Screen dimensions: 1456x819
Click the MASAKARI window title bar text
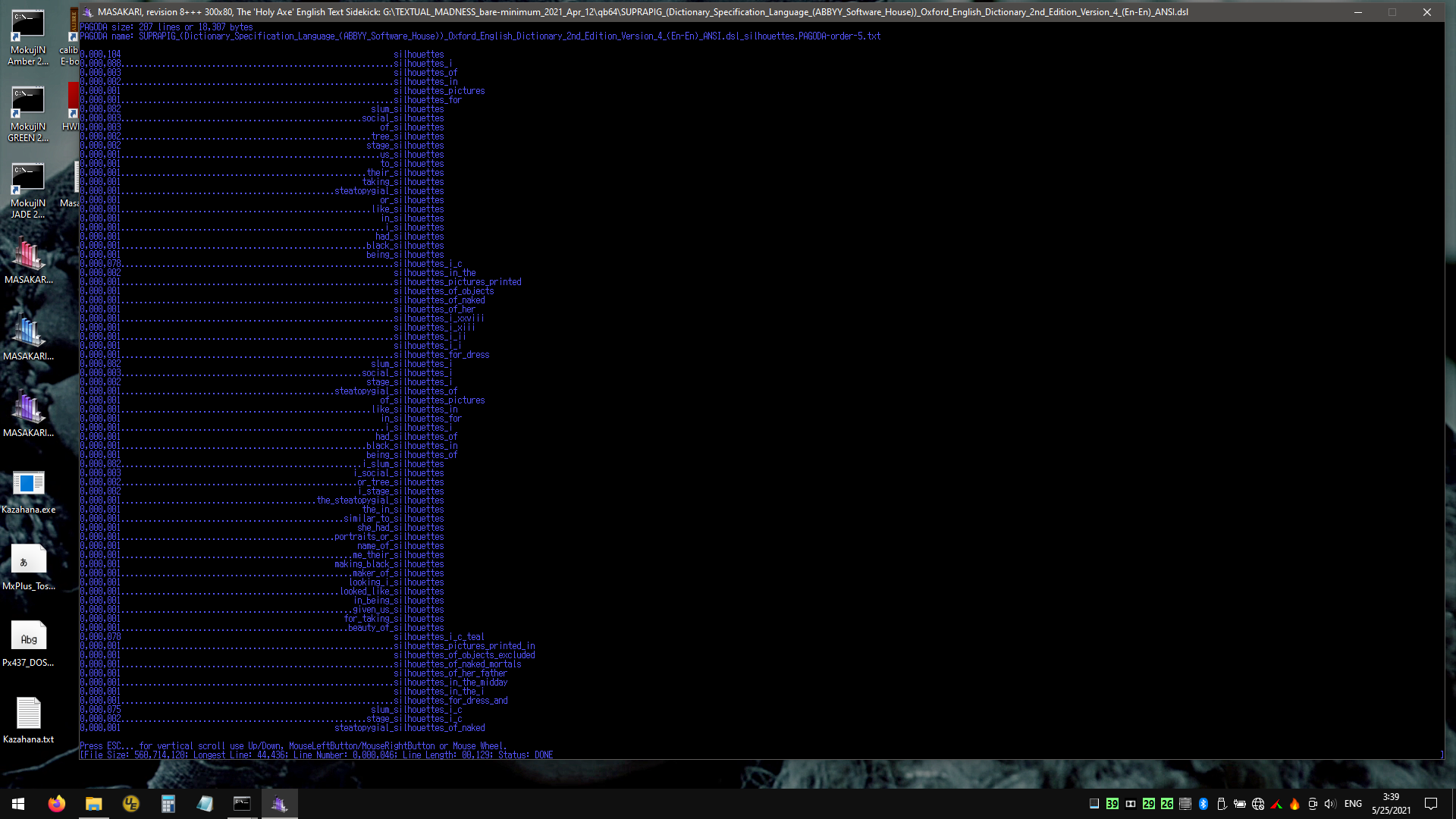642,12
